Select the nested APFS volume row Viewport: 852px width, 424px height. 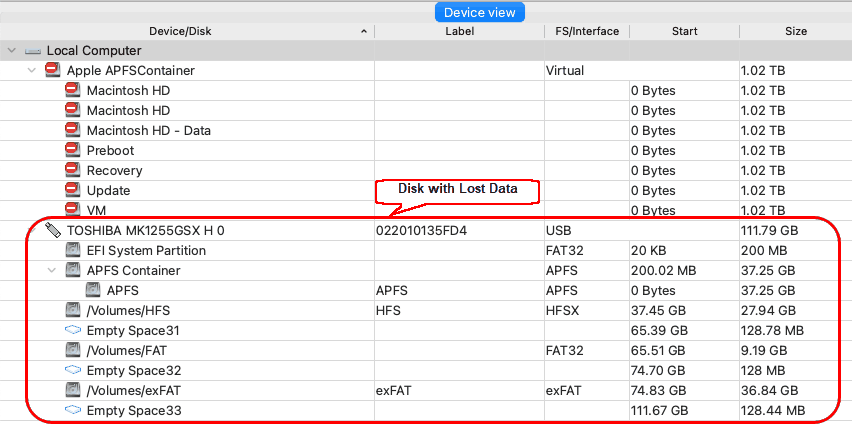point(426,291)
